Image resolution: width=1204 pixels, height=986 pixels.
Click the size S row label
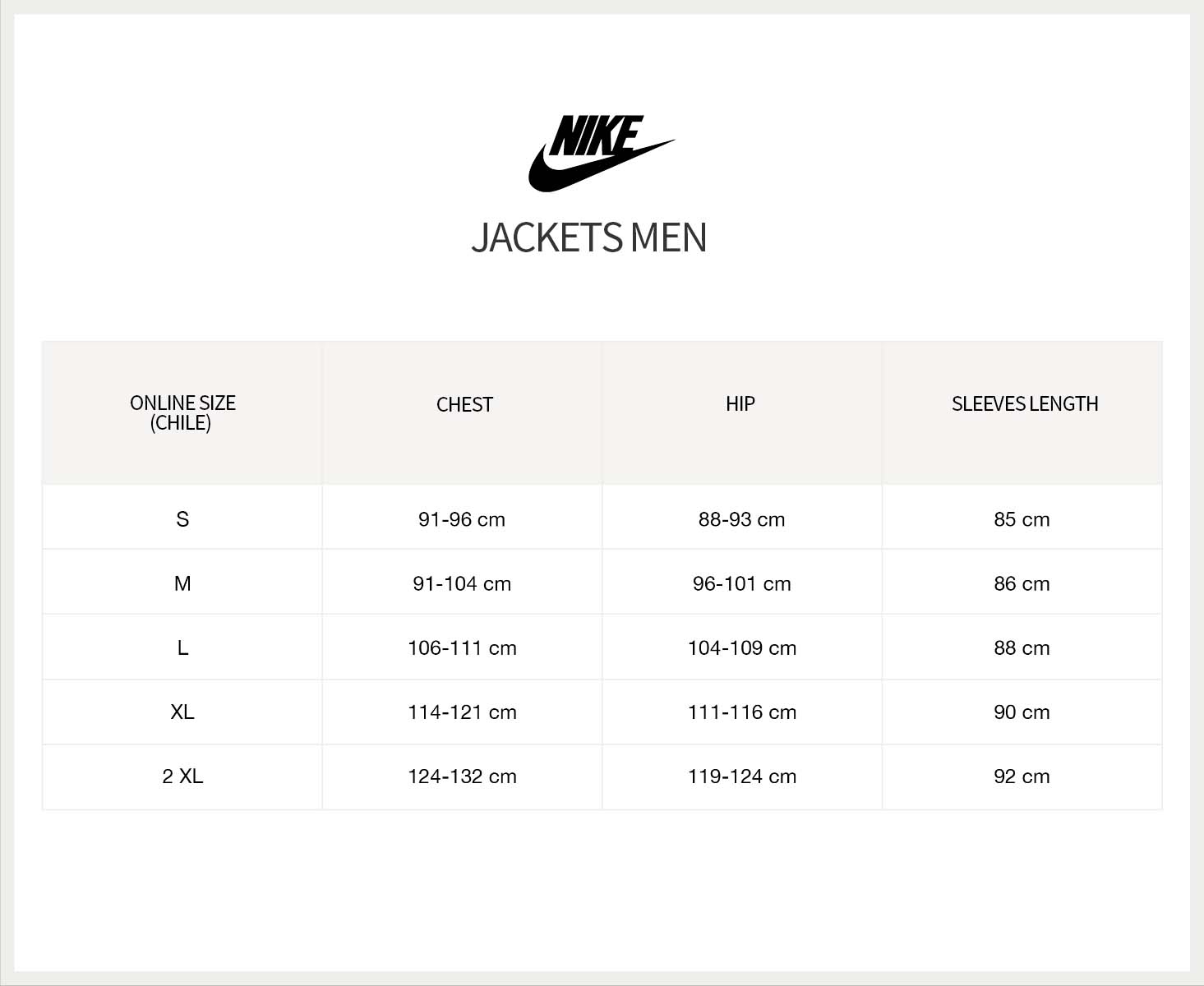tap(182, 519)
